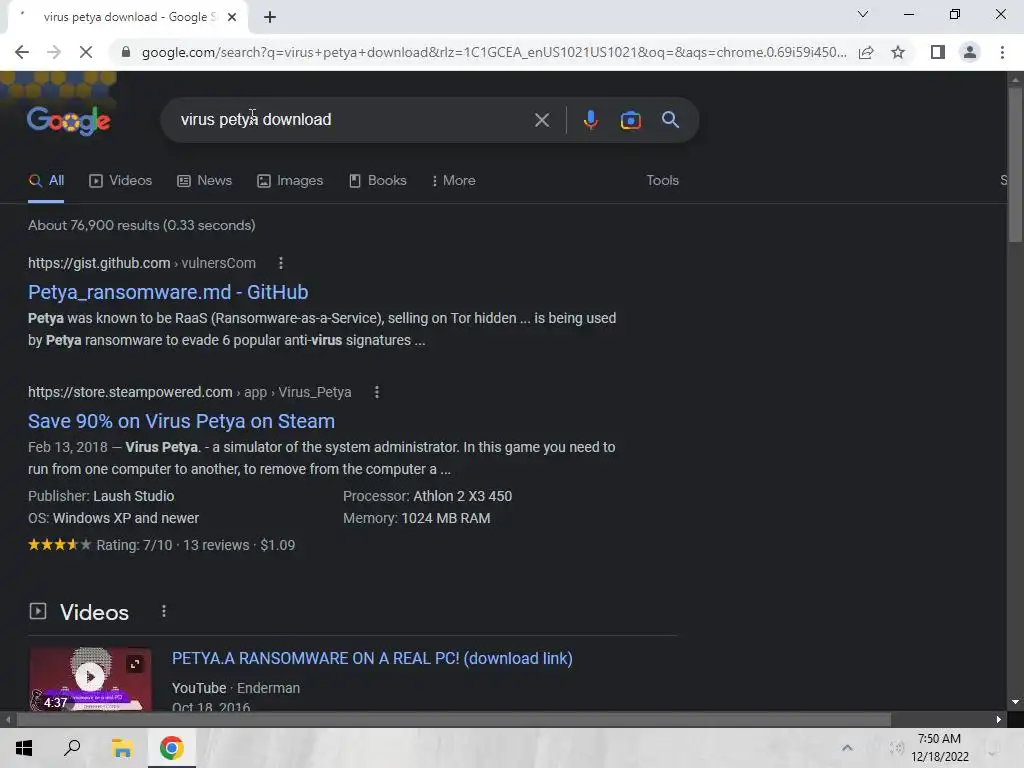The image size is (1024, 768).
Task: Click scroll down arrow of page
Action: click(x=1015, y=702)
